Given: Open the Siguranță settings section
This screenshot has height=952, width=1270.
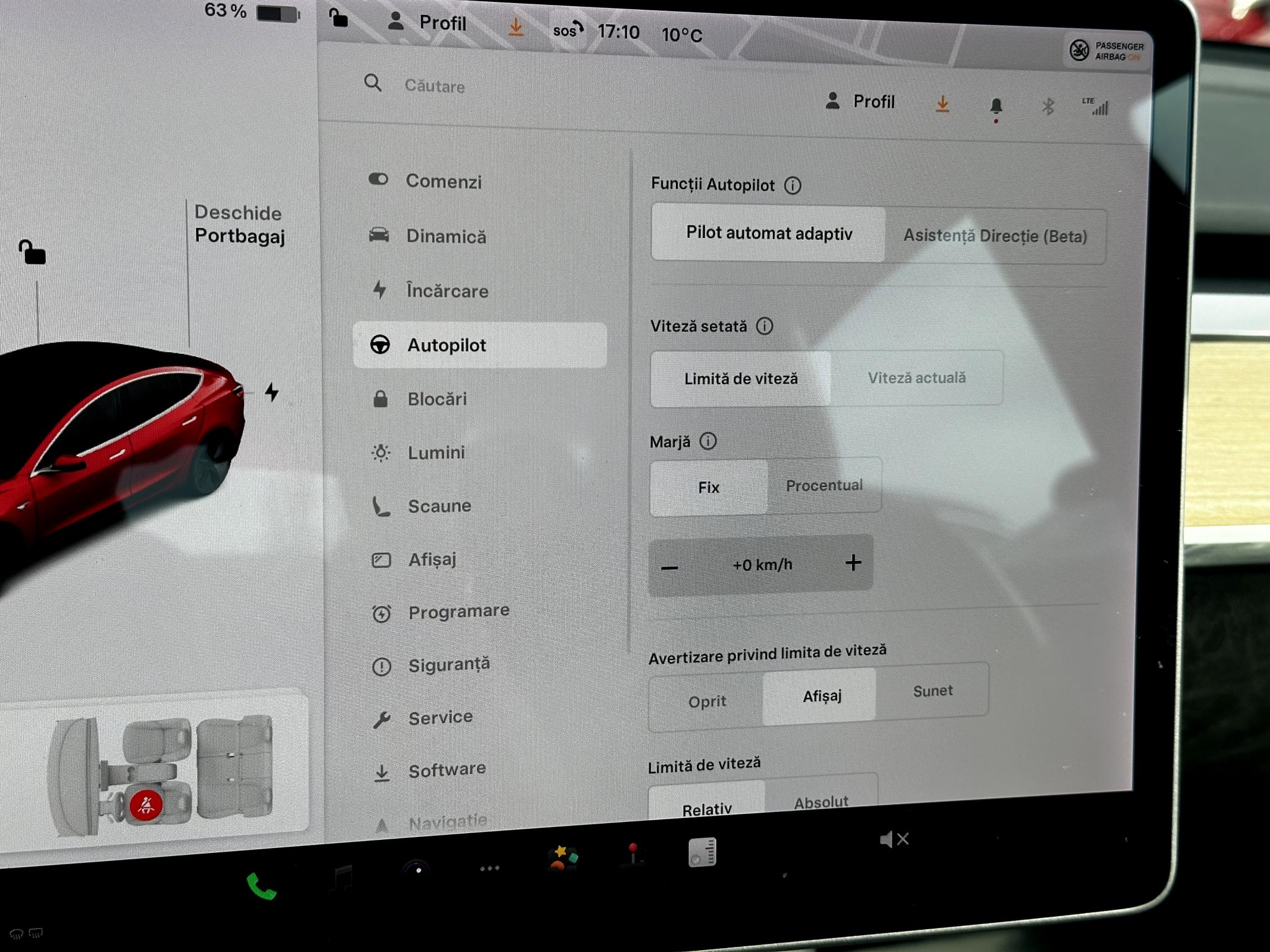Looking at the screenshot, I should click(431, 665).
